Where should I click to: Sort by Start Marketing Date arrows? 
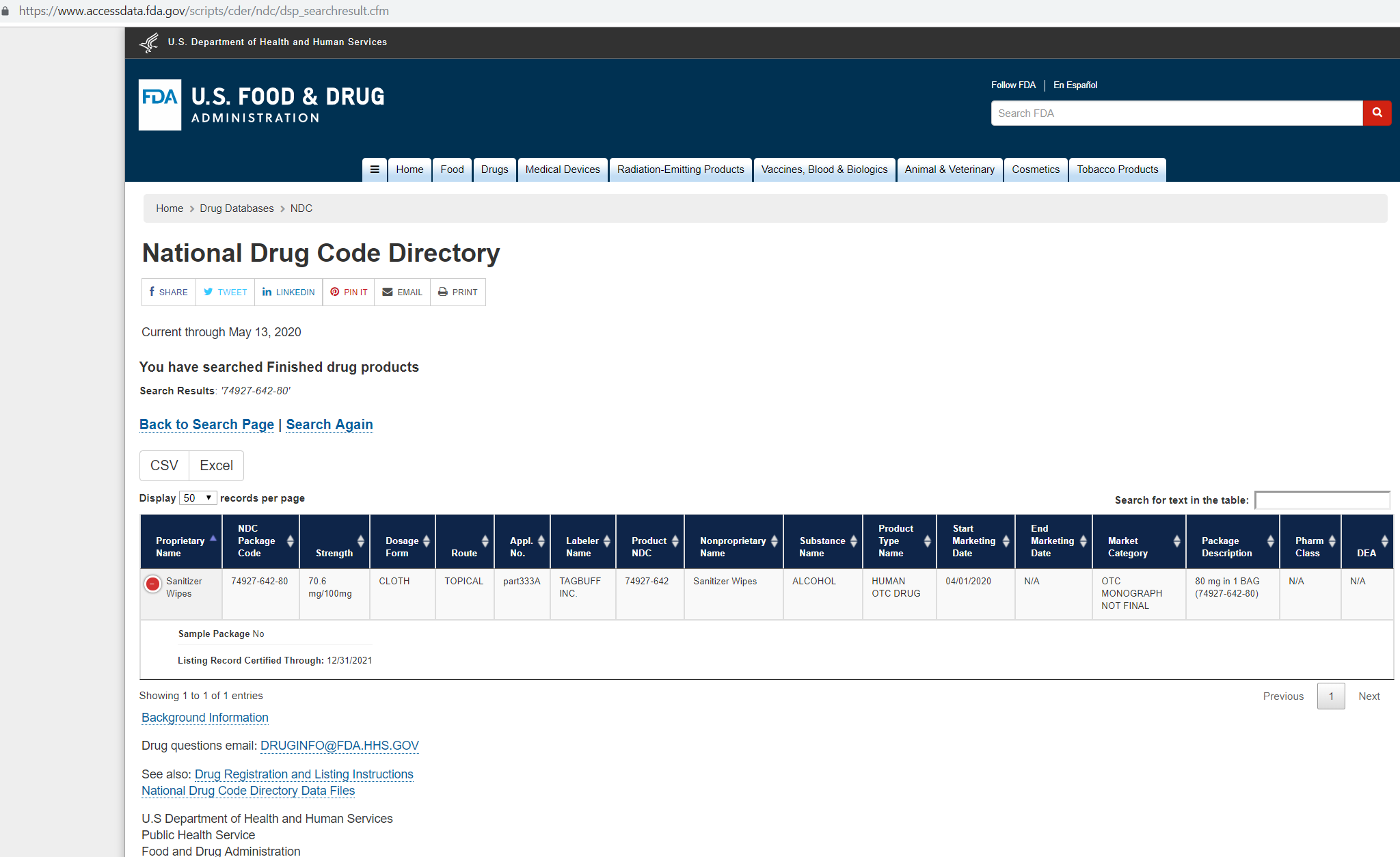click(1006, 541)
